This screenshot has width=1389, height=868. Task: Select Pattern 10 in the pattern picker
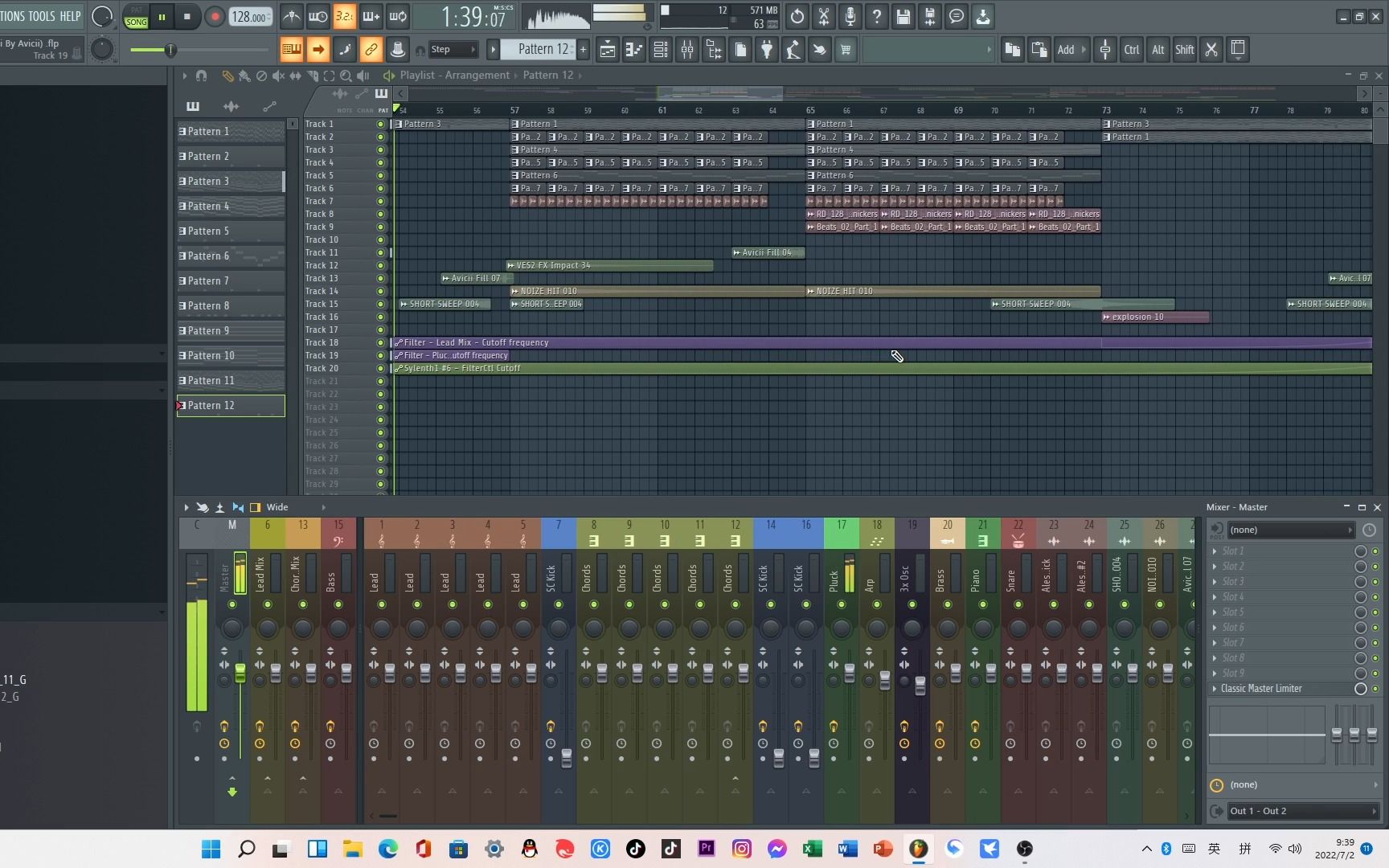point(231,355)
